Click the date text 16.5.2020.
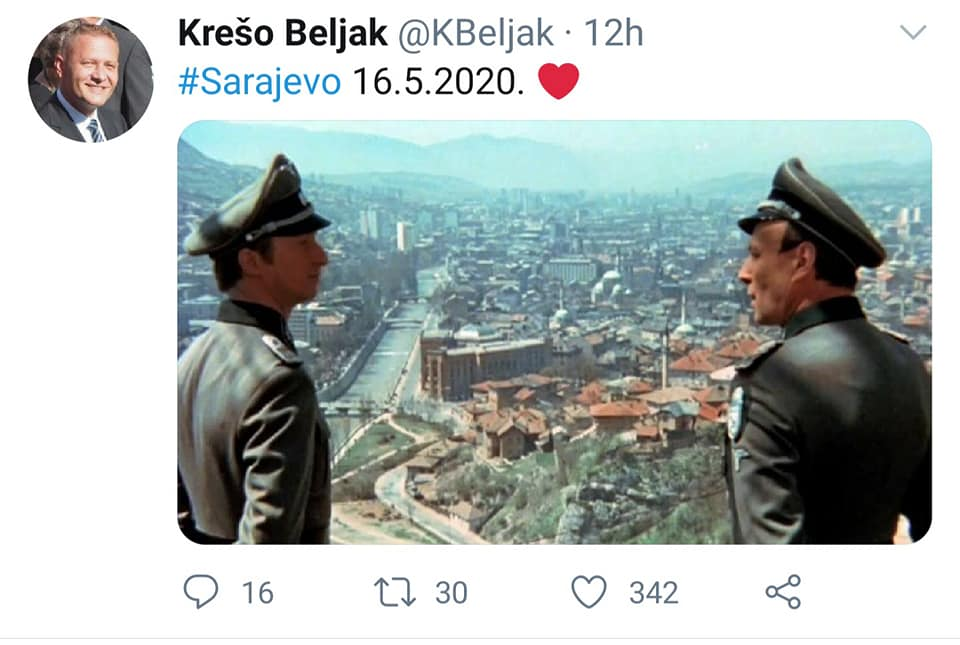960x645 pixels. tap(438, 81)
